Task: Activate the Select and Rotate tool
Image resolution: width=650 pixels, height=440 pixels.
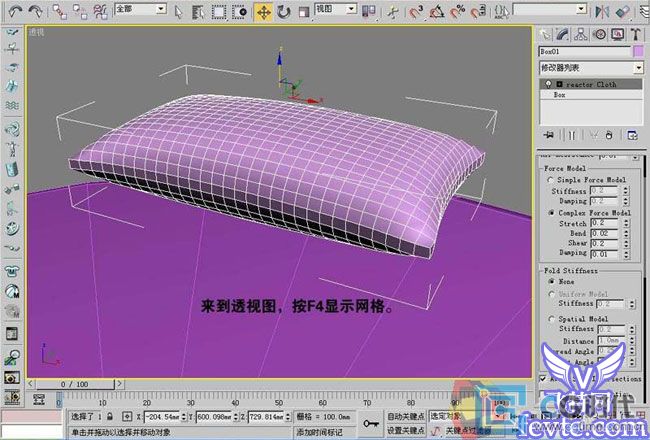Action: pyautogui.click(x=284, y=12)
